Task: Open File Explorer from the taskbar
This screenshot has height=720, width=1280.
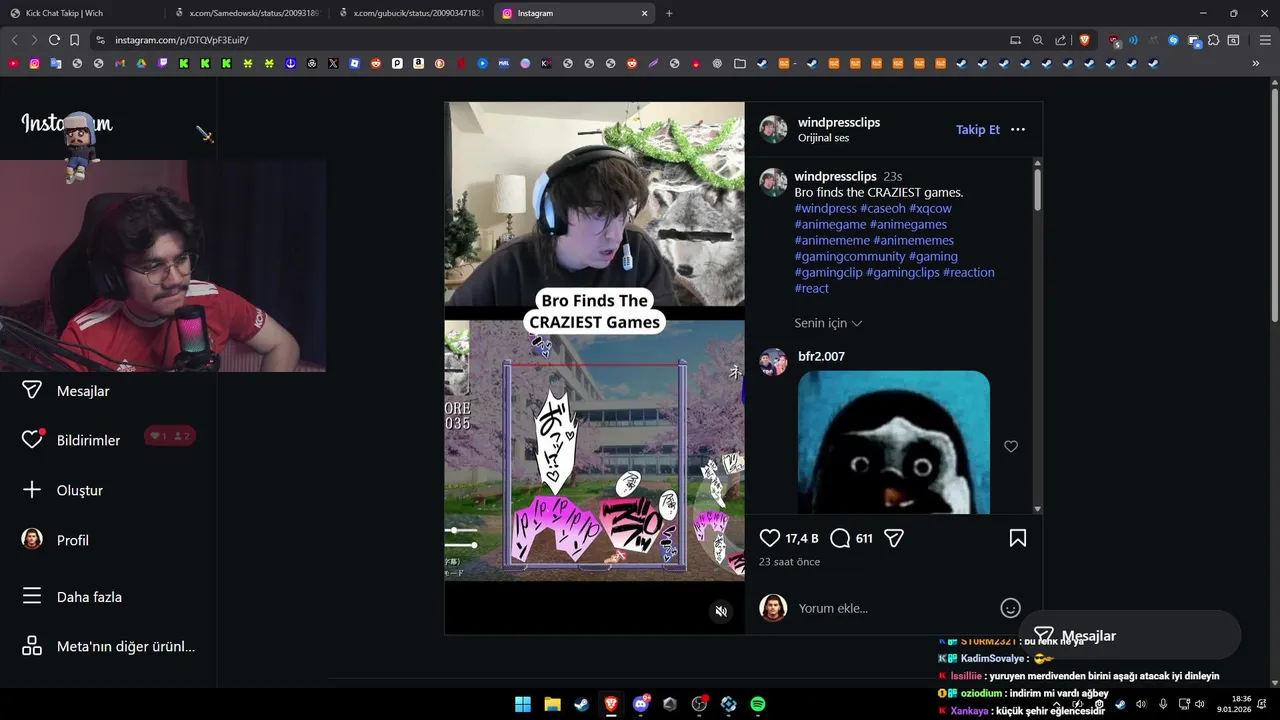Action: pyautogui.click(x=552, y=704)
